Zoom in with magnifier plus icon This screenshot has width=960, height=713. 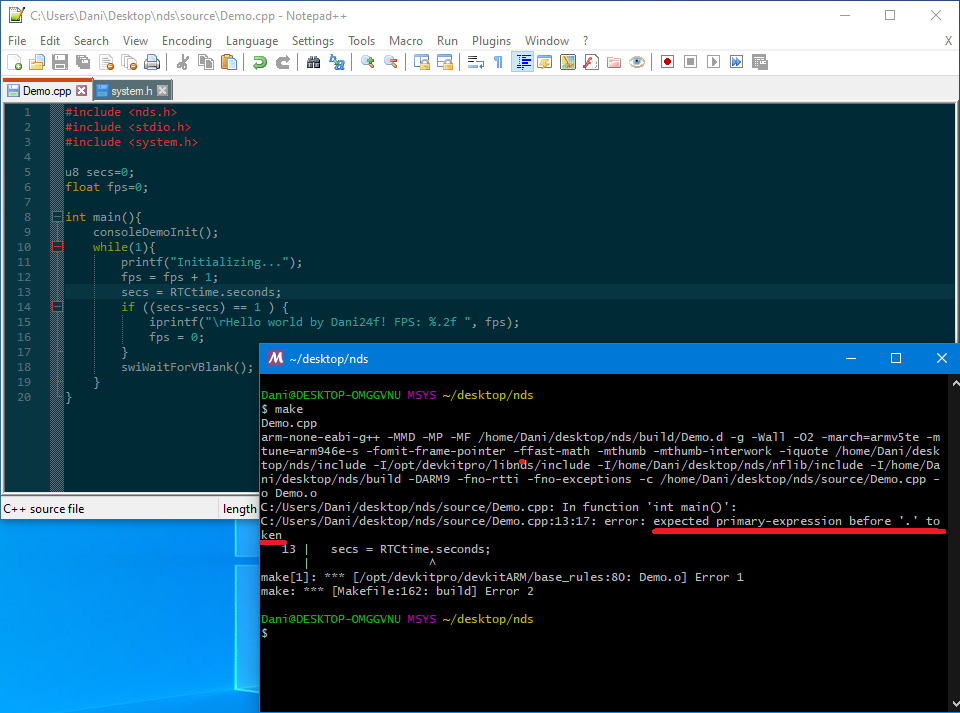coord(367,62)
